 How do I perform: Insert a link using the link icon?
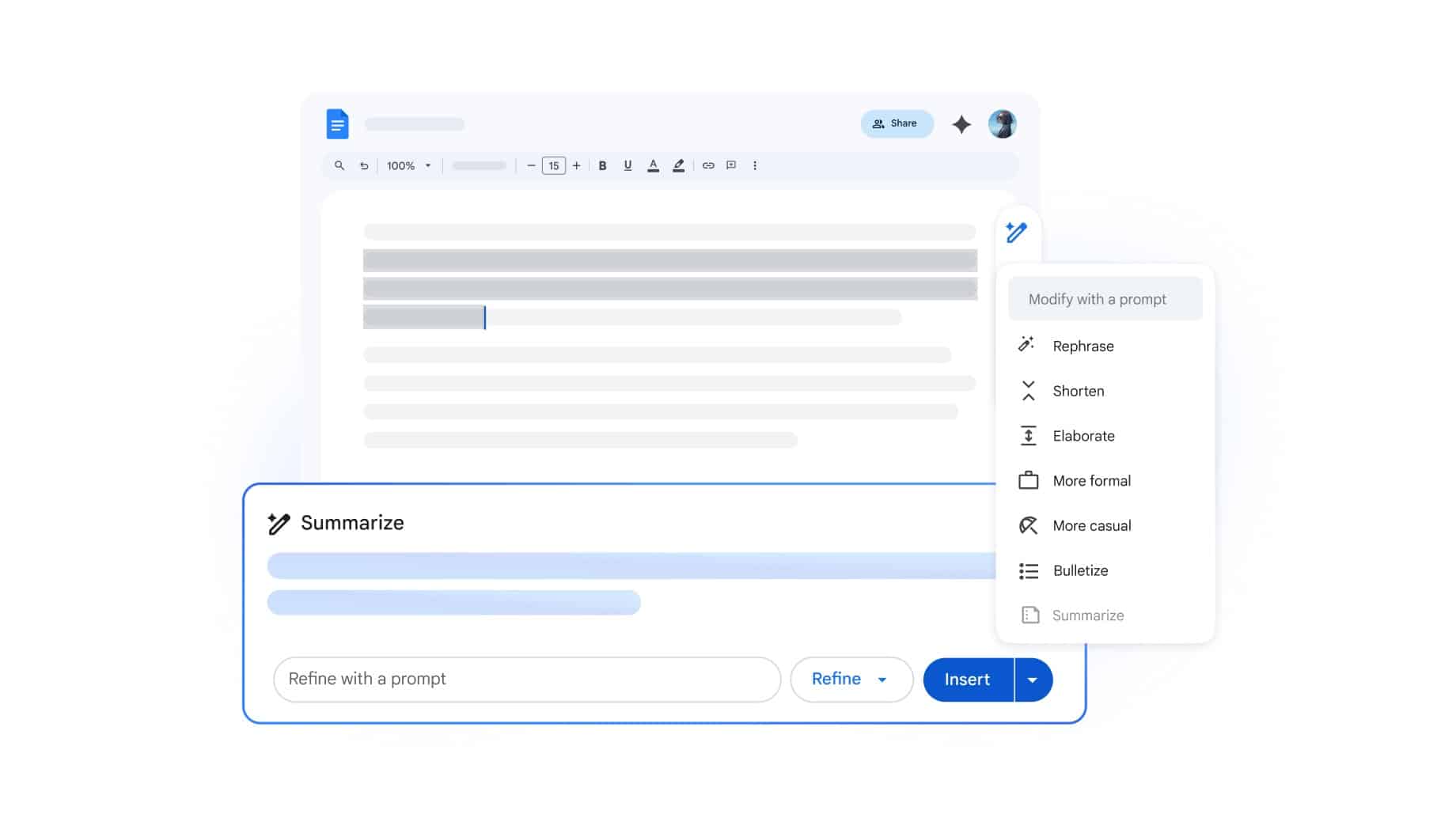pos(708,166)
